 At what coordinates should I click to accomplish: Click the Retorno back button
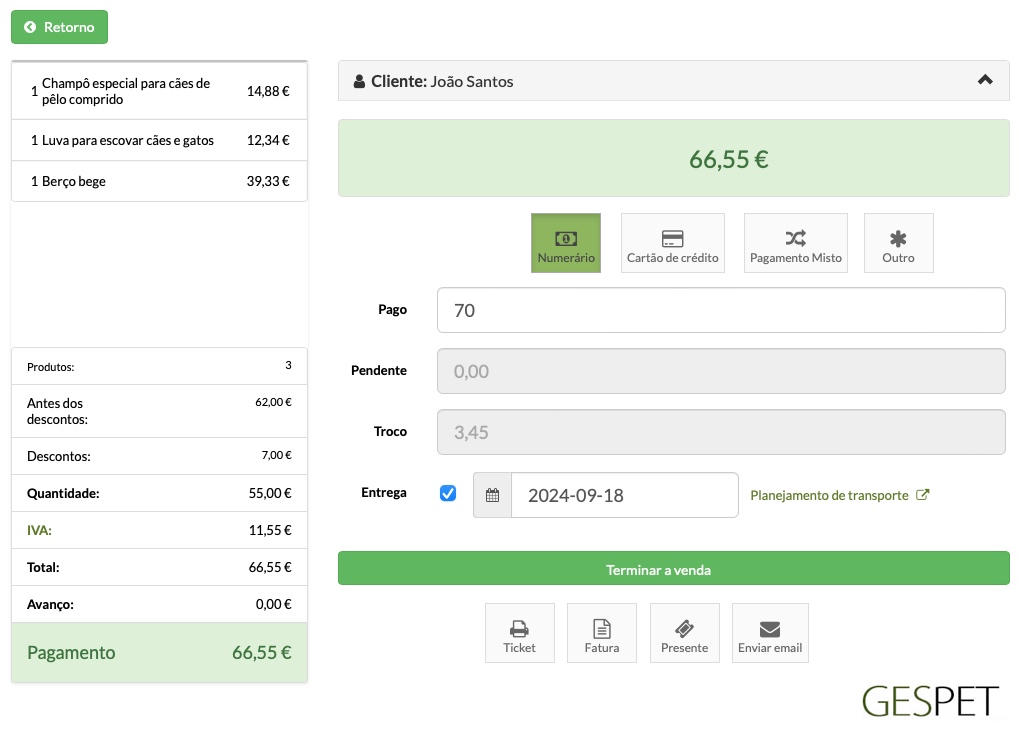59,27
